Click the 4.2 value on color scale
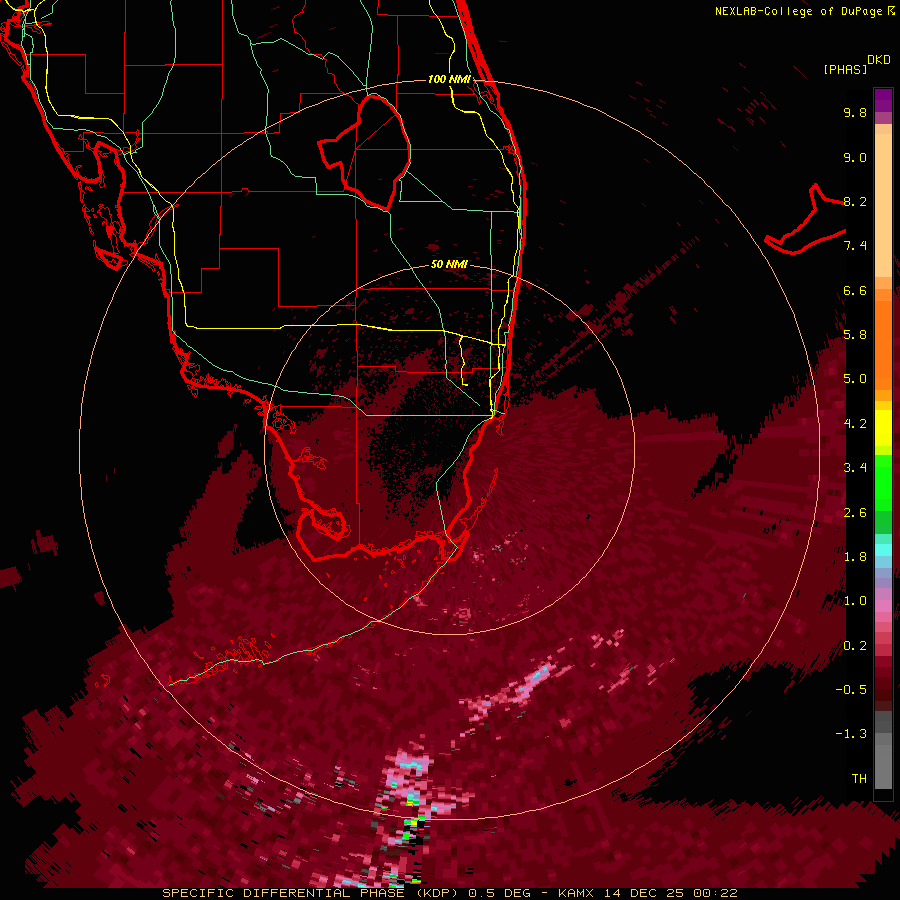 [x=855, y=424]
